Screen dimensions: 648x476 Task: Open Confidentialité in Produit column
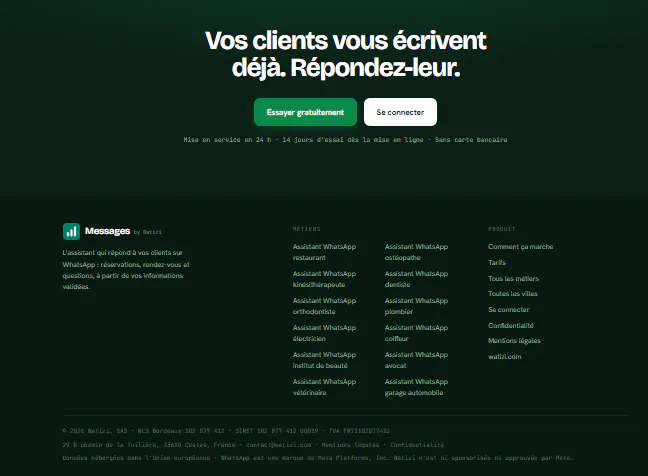511,326
